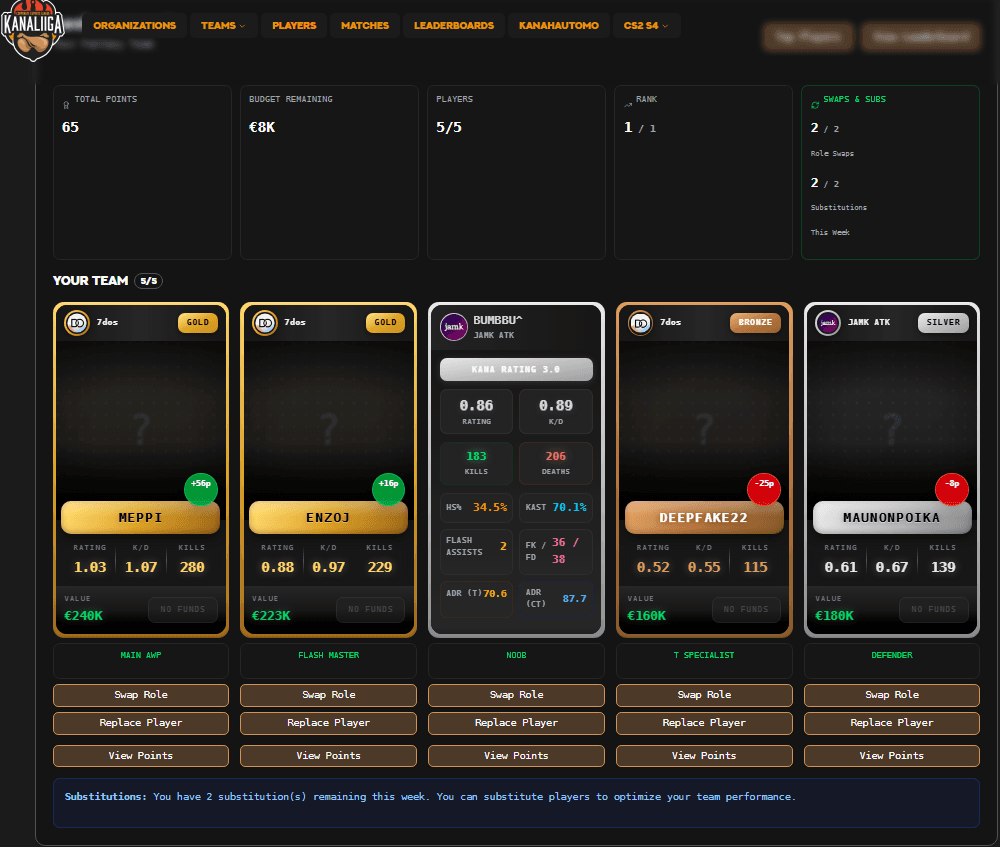Click the No Funds button on Enzoj card
The image size is (1000, 847).
(x=371, y=610)
